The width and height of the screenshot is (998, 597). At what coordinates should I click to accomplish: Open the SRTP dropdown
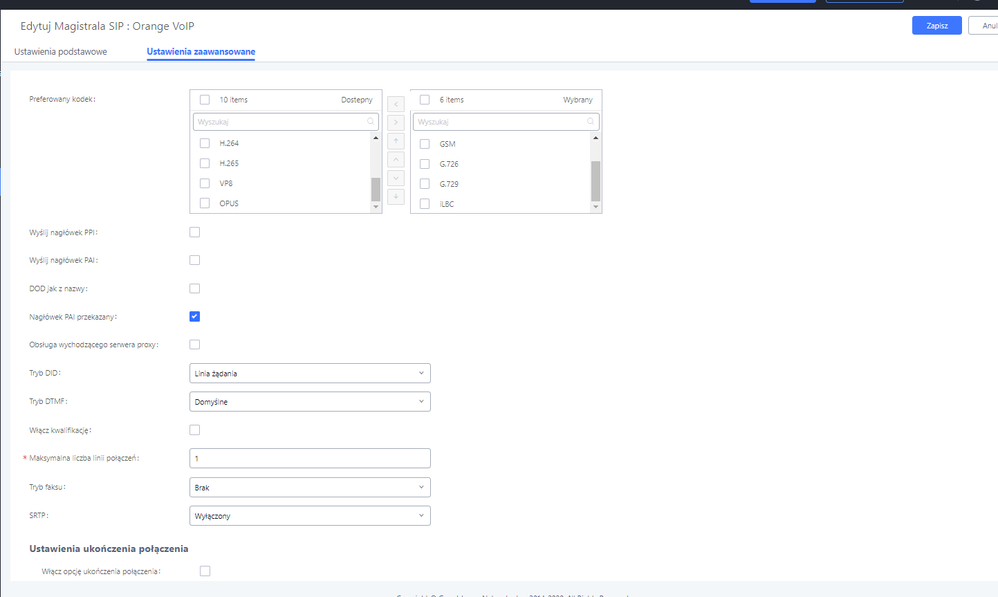pos(310,516)
